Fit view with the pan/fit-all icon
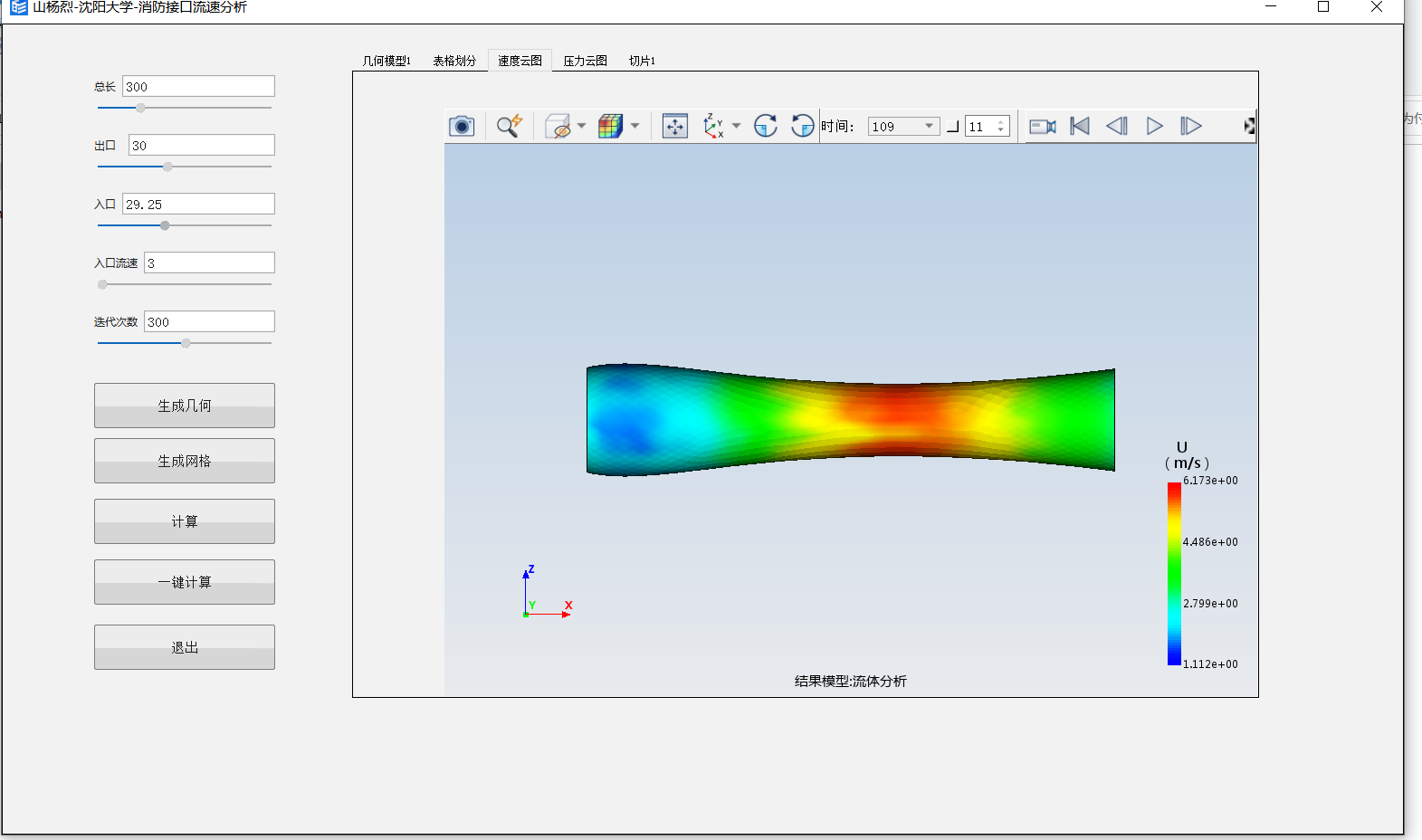The width and height of the screenshot is (1422, 840). 675,126
